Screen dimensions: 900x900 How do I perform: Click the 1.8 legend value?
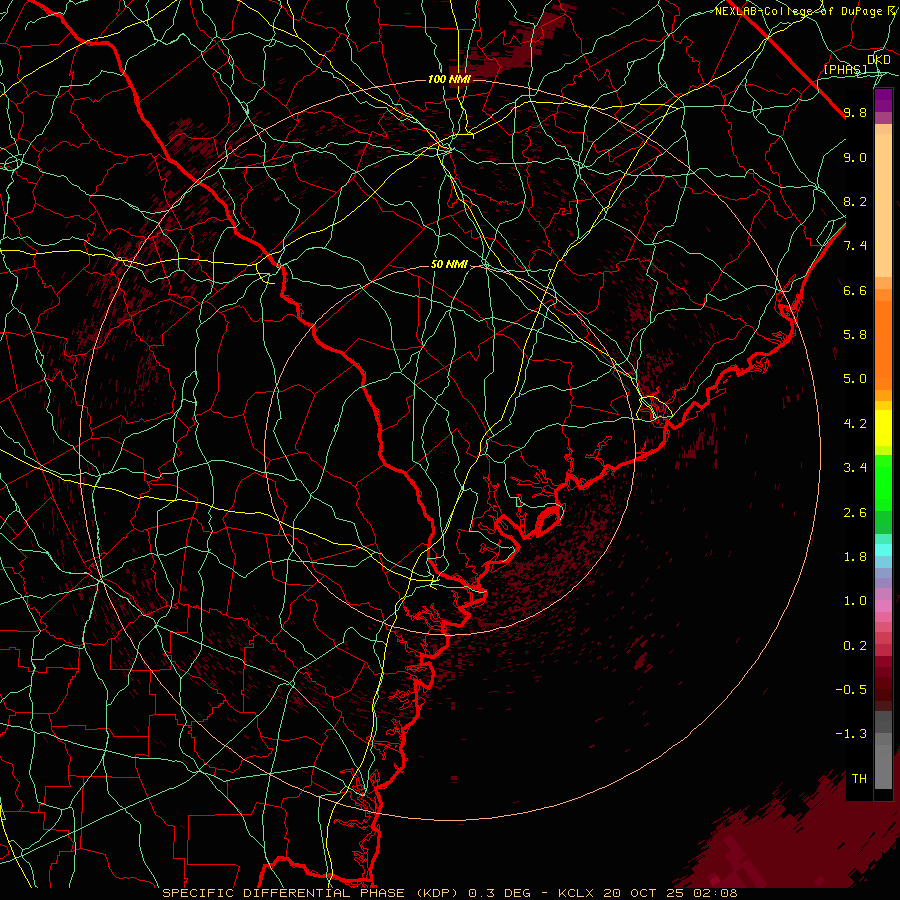(x=855, y=557)
